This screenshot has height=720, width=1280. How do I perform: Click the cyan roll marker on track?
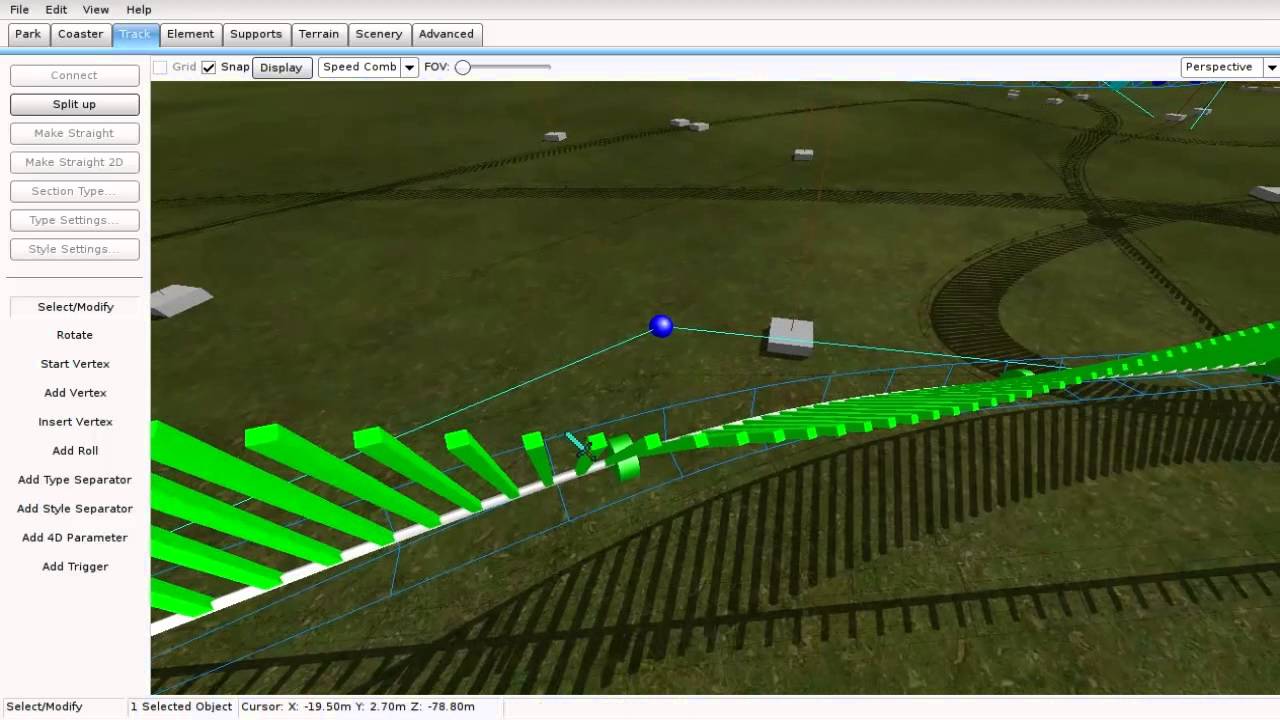click(580, 446)
